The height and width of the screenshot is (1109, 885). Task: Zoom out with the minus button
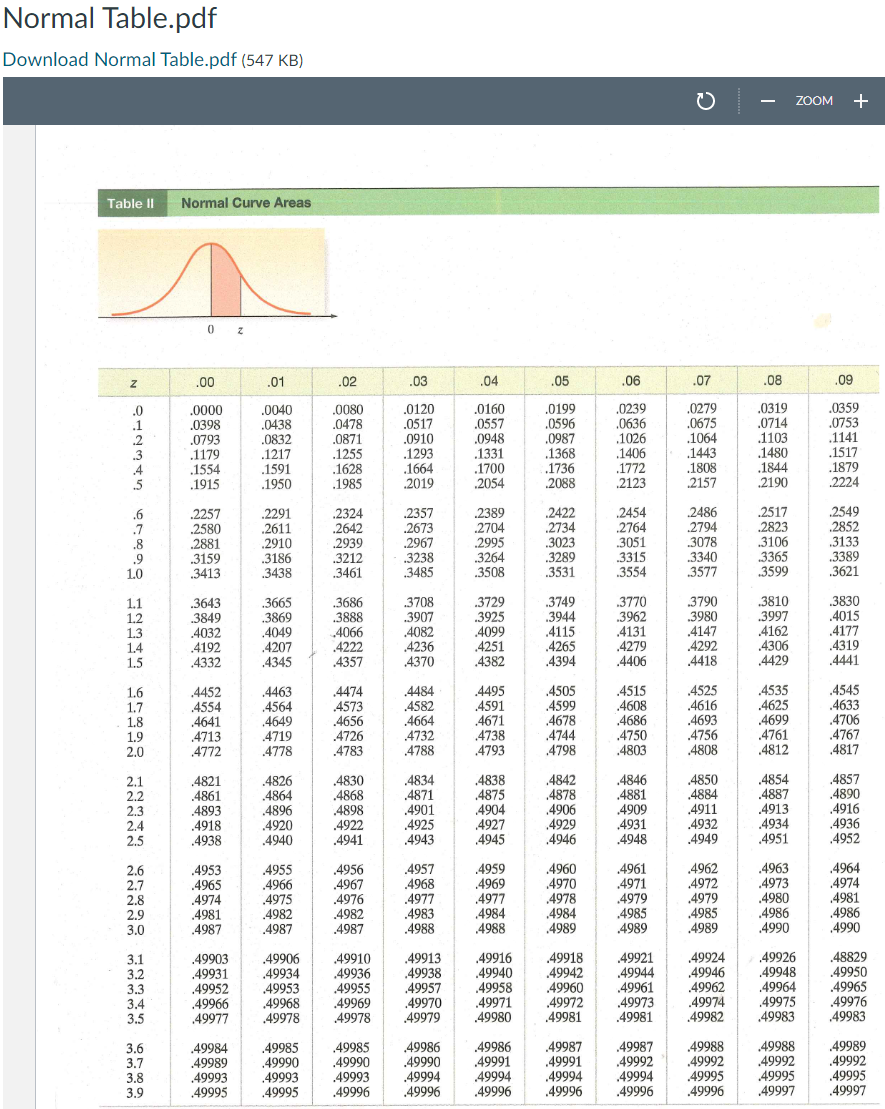coord(768,101)
